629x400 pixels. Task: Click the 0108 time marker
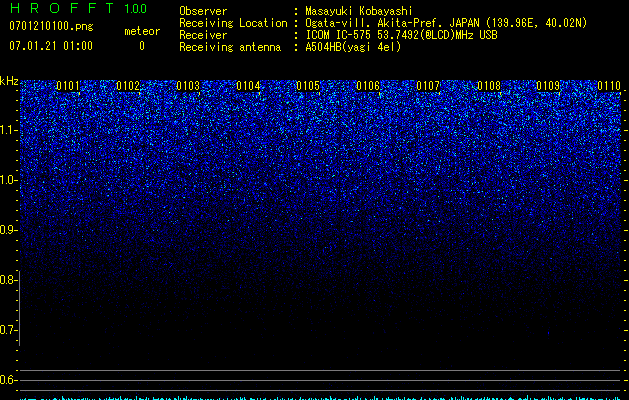click(x=489, y=86)
